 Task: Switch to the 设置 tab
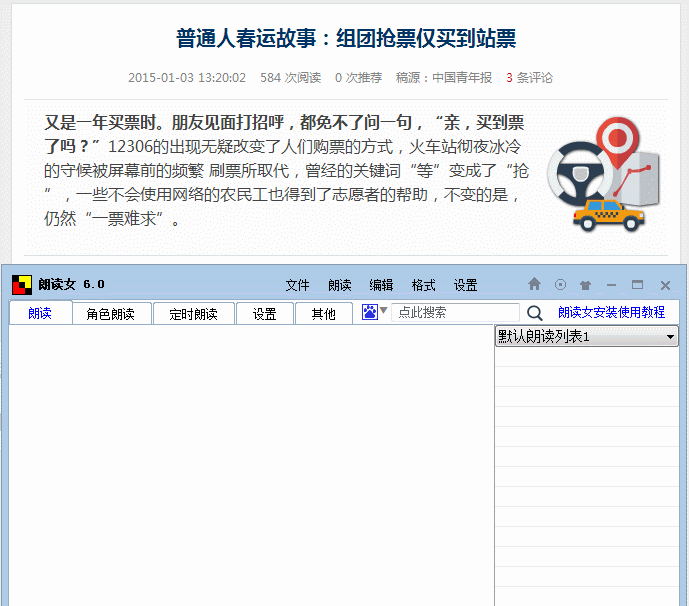265,314
